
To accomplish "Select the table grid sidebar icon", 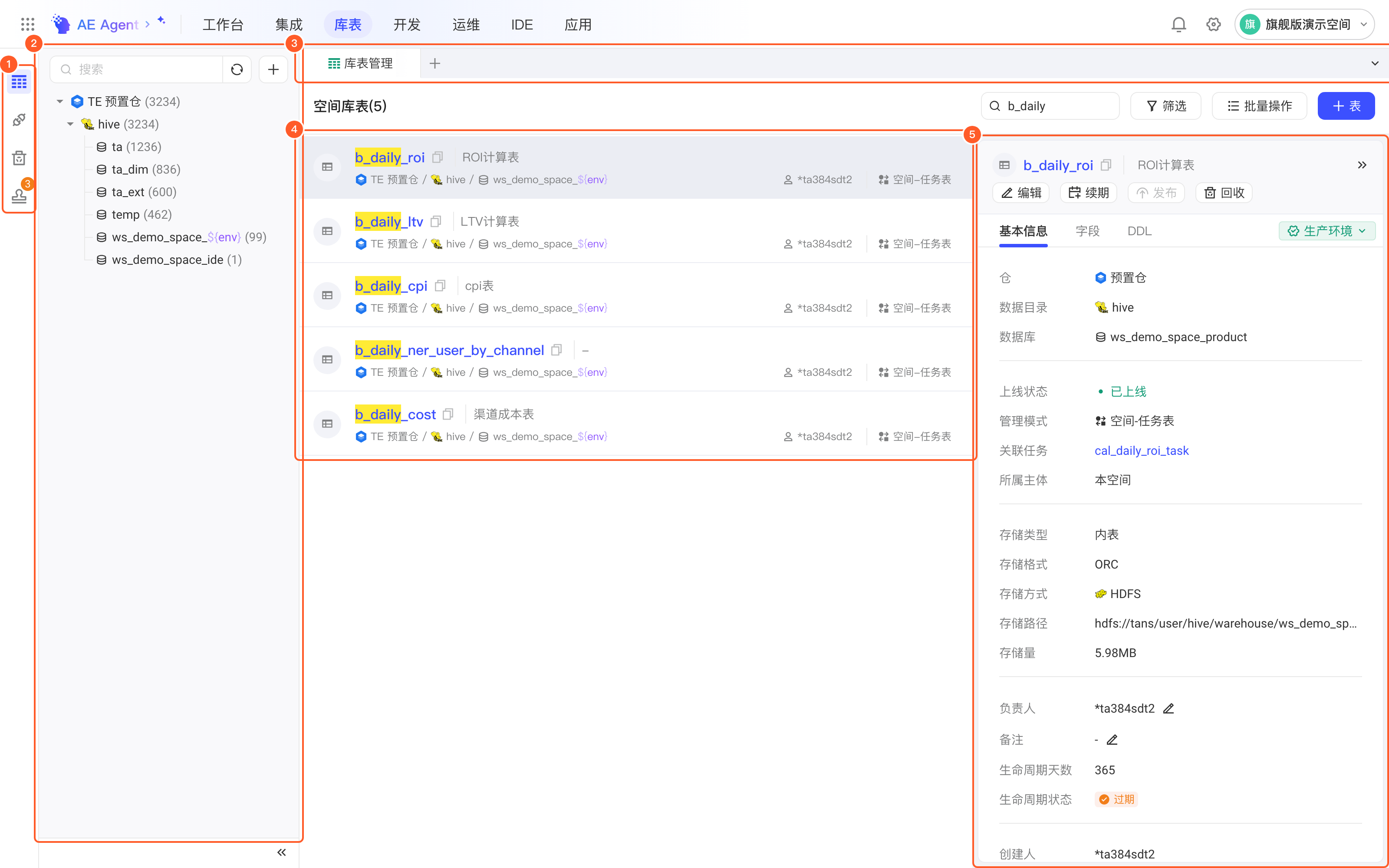I will point(19,82).
